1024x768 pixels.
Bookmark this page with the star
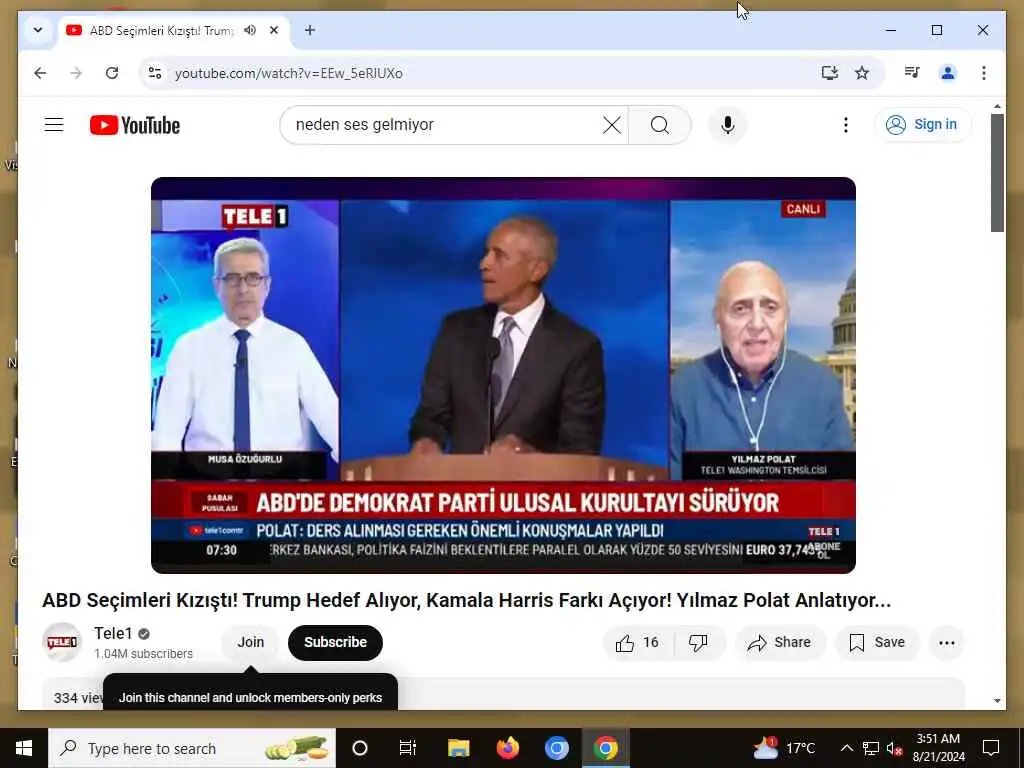point(862,73)
